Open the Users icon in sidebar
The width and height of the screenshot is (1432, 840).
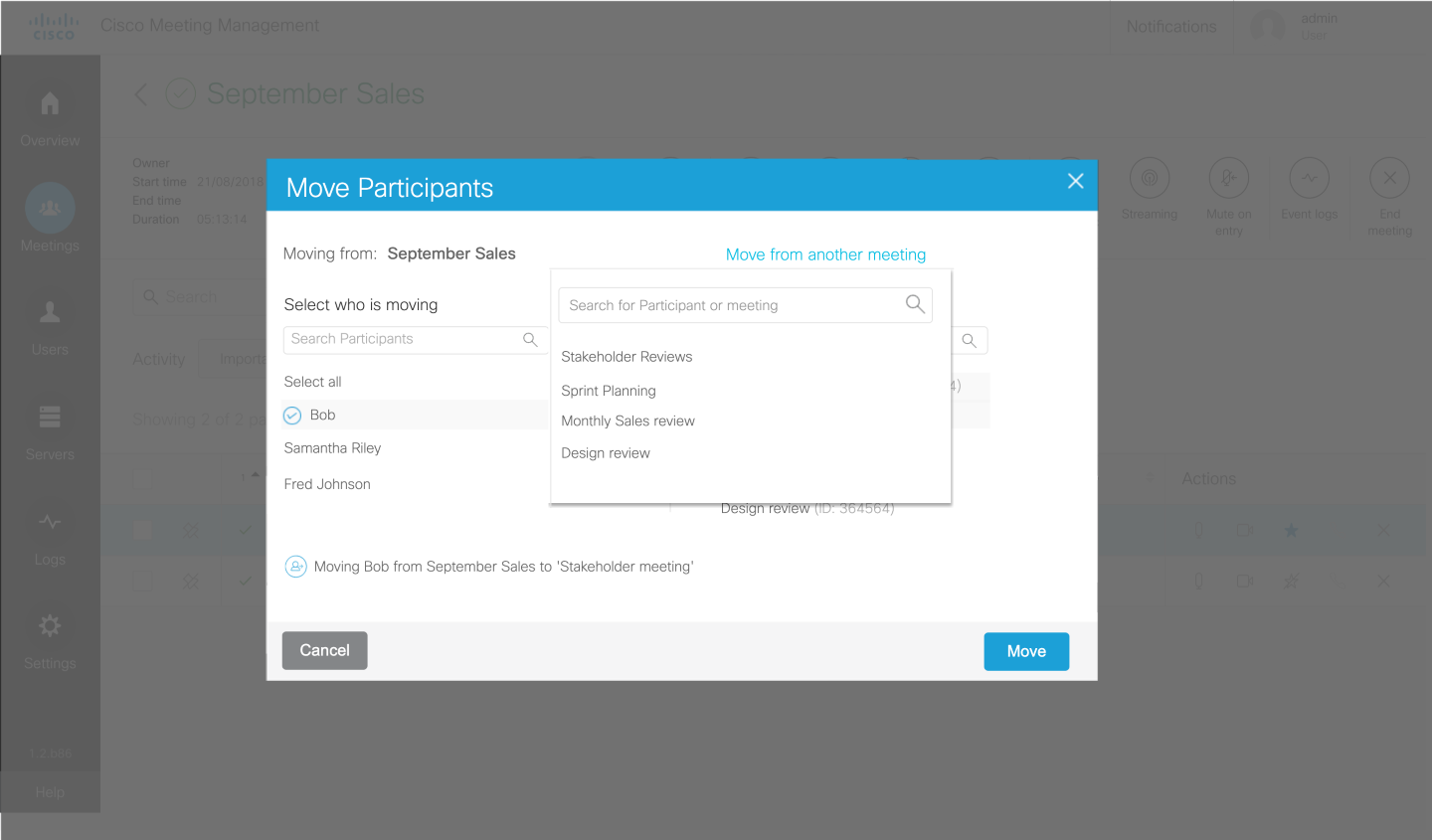(50, 312)
